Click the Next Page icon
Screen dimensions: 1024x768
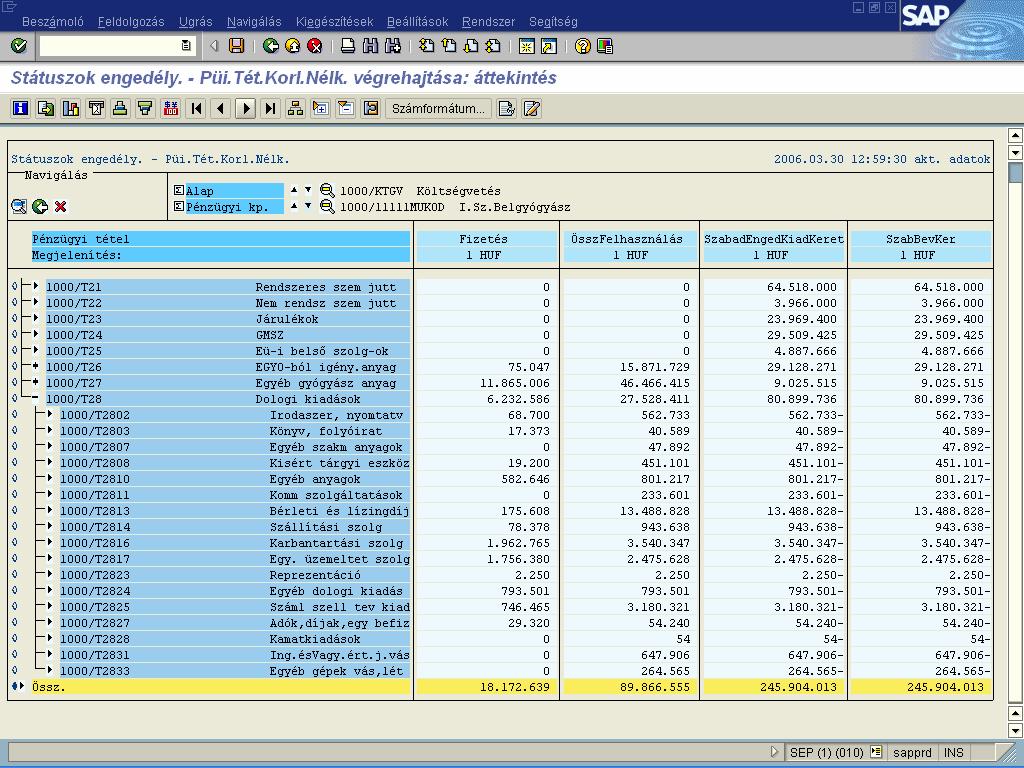pyautogui.click(x=471, y=46)
